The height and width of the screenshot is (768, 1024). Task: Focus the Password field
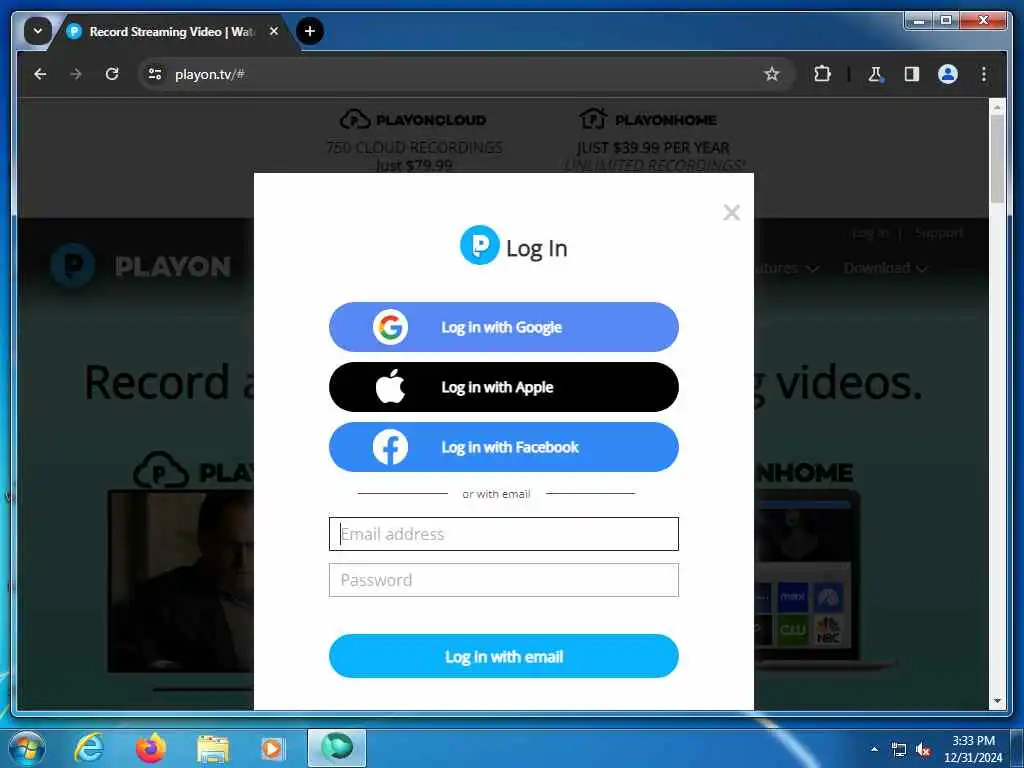pyautogui.click(x=504, y=580)
